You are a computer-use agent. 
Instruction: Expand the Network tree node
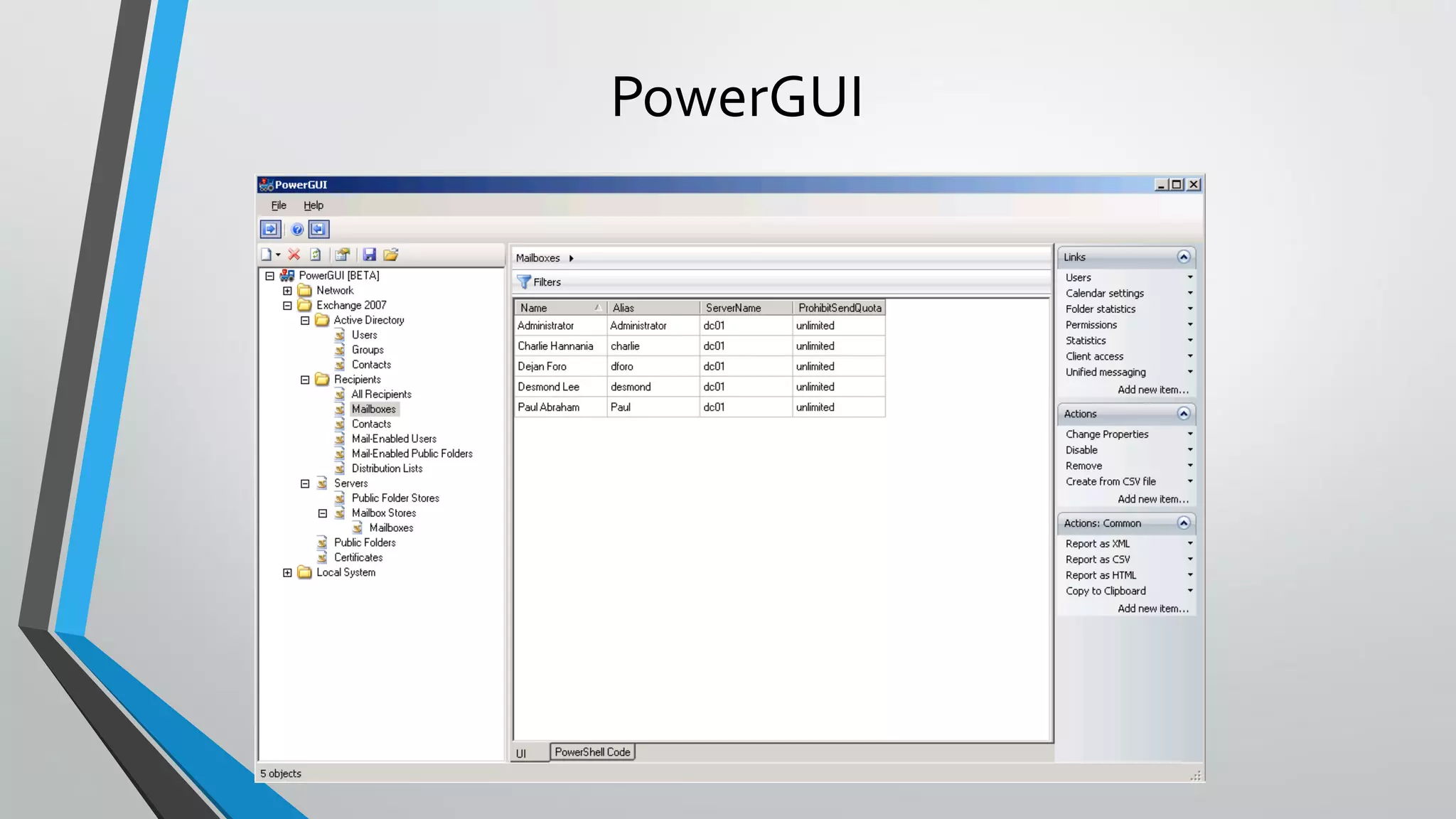click(x=287, y=291)
